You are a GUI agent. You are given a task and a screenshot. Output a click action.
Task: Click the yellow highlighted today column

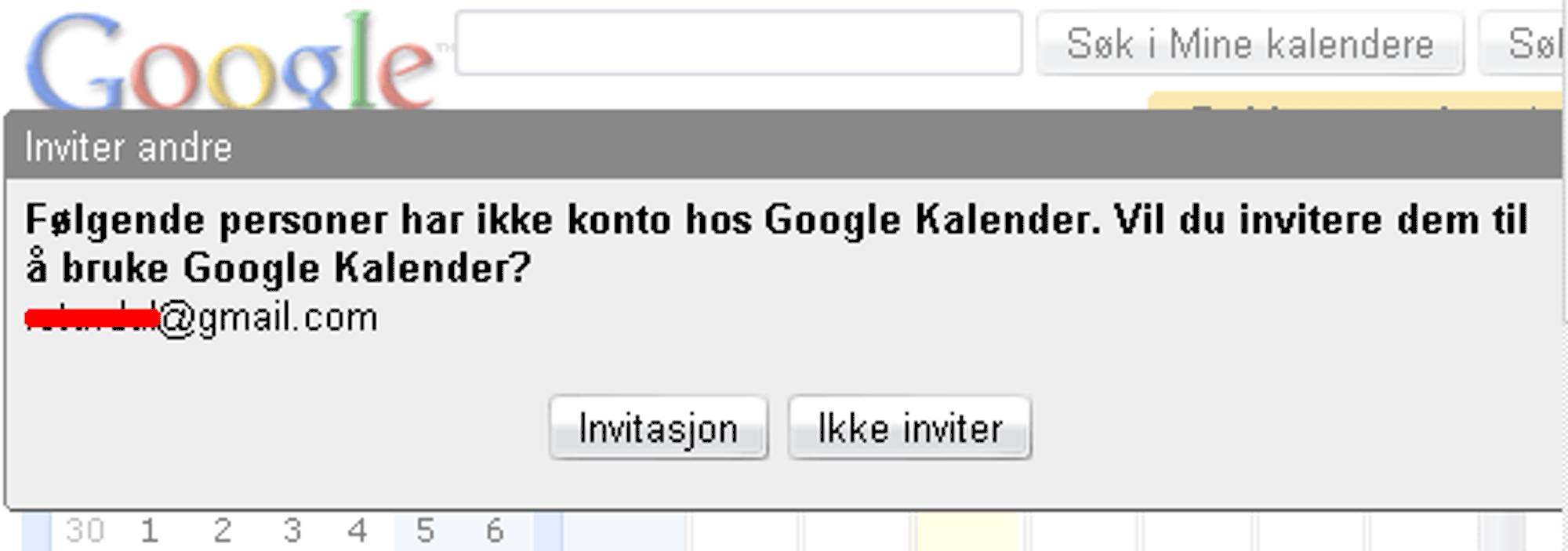pos(967,531)
